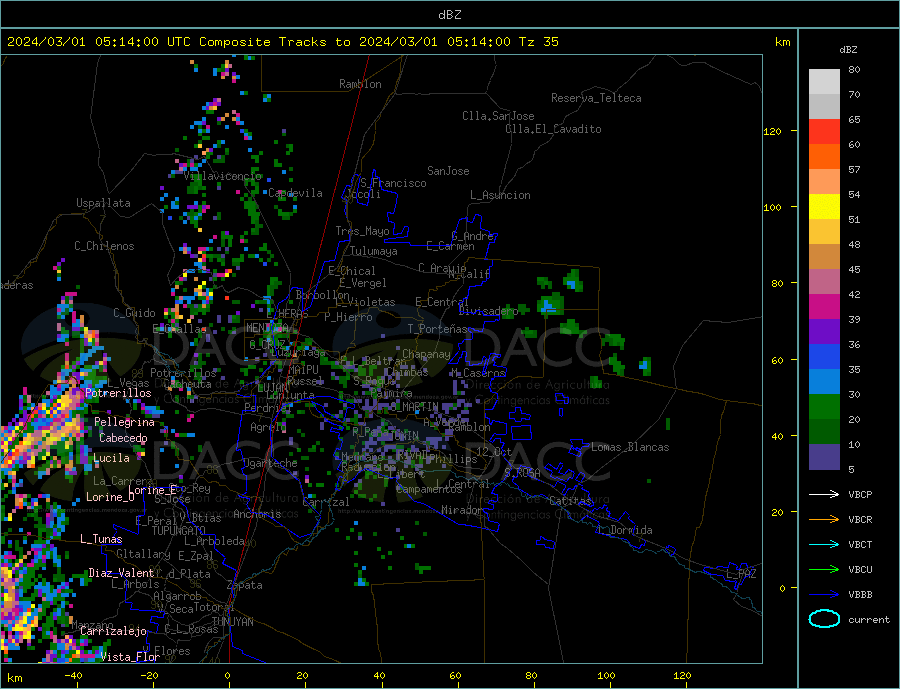This screenshot has height=689, width=900.
Task: Click the blue VBBB arrow in legend
Action: [x=825, y=594]
